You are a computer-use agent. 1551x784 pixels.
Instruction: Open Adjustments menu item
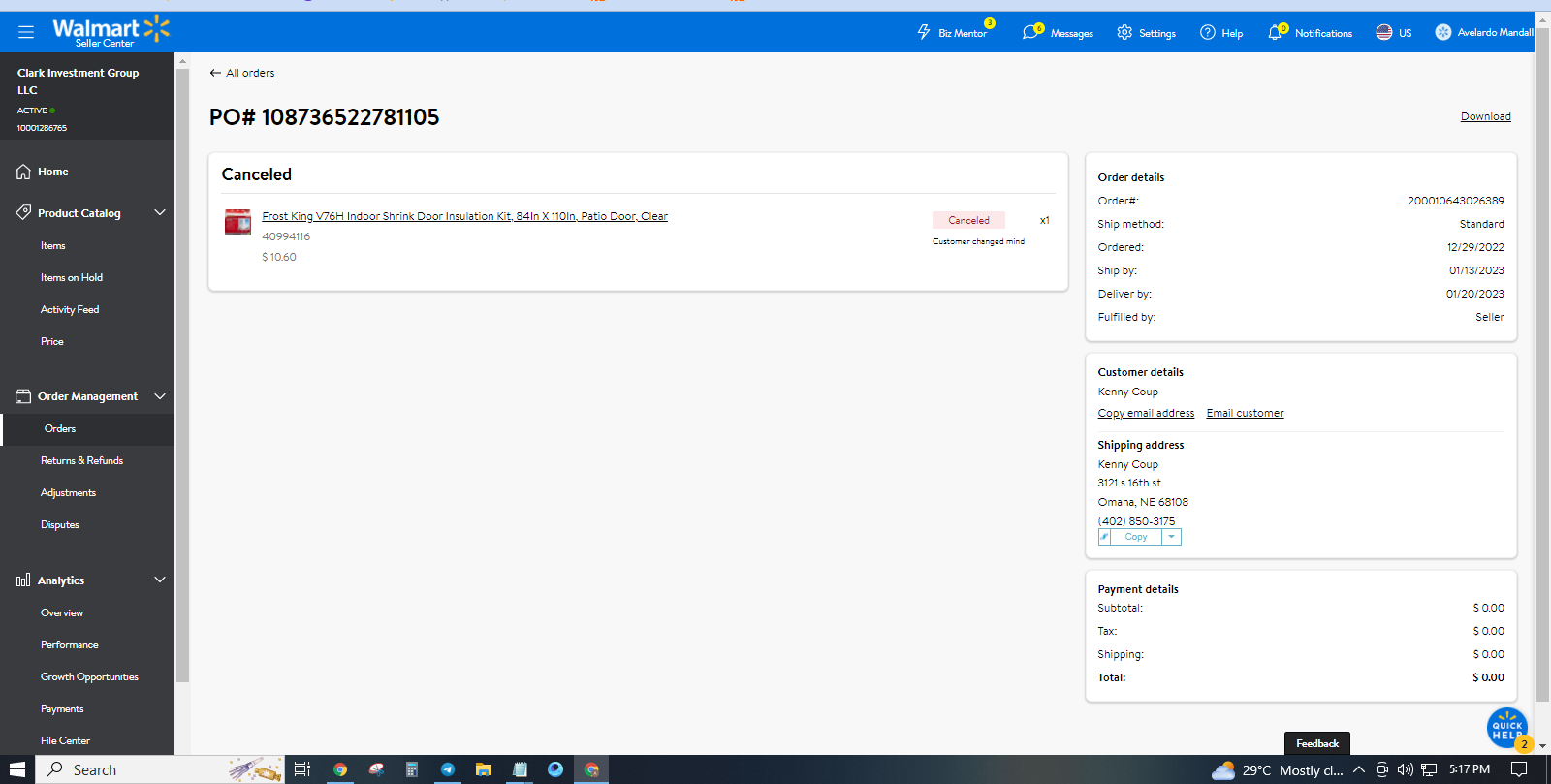(x=68, y=493)
